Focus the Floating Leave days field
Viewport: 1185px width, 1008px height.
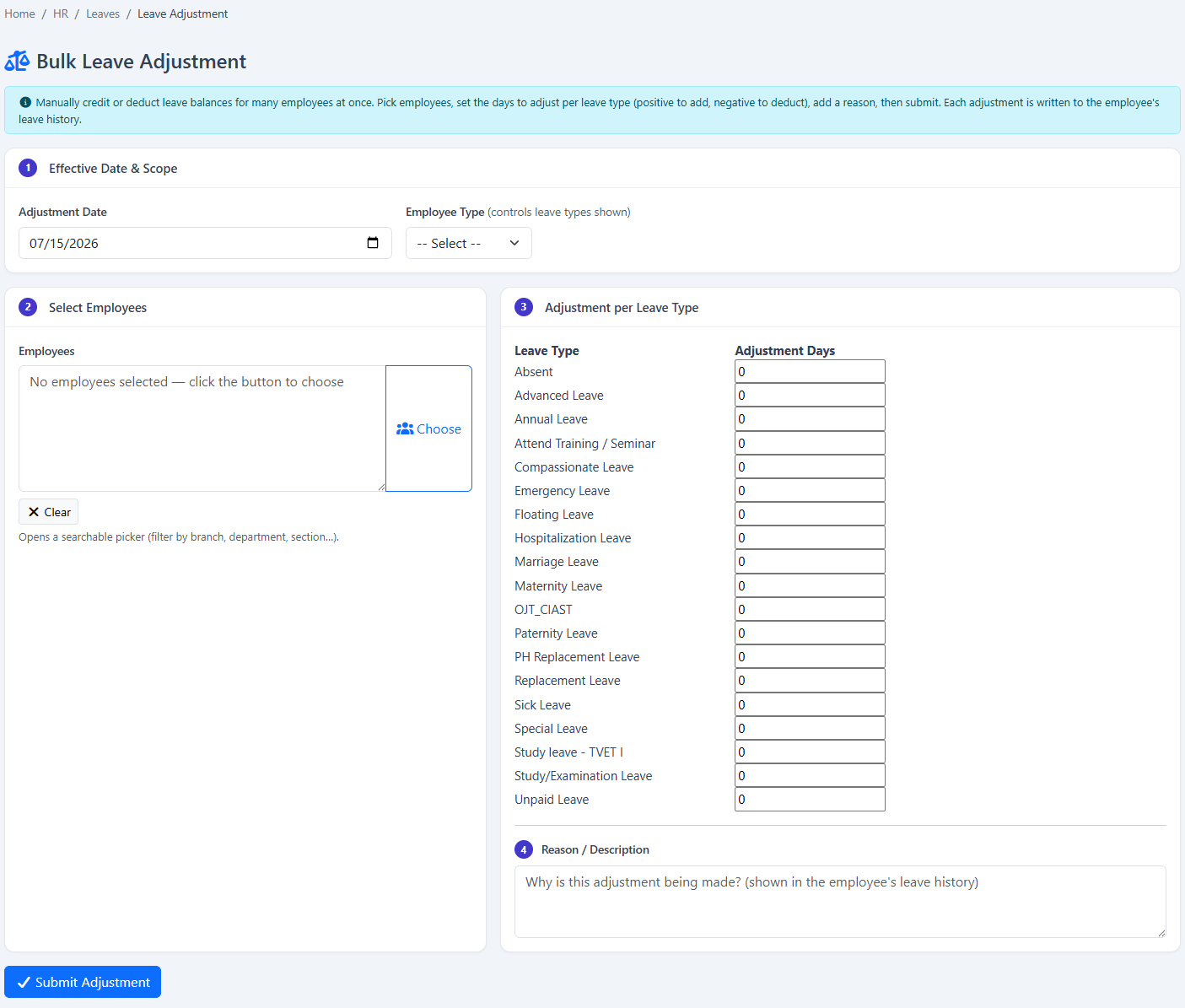tap(810, 514)
